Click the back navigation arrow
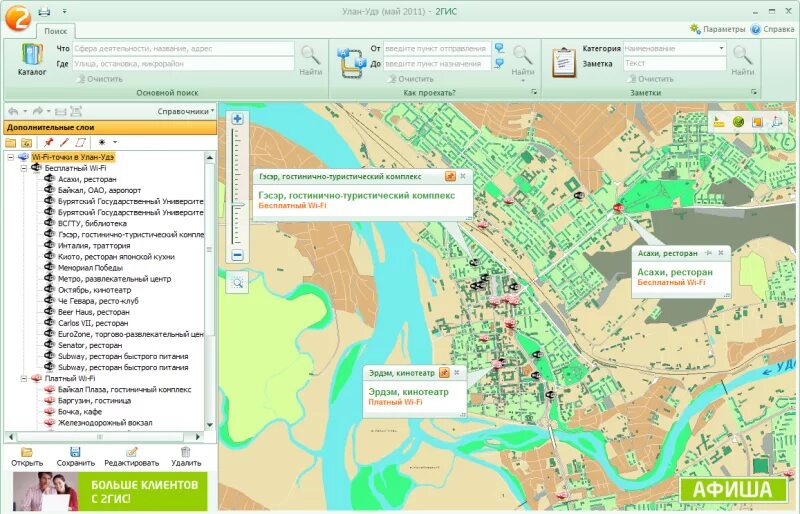This screenshot has width=800, height=514. [13, 111]
